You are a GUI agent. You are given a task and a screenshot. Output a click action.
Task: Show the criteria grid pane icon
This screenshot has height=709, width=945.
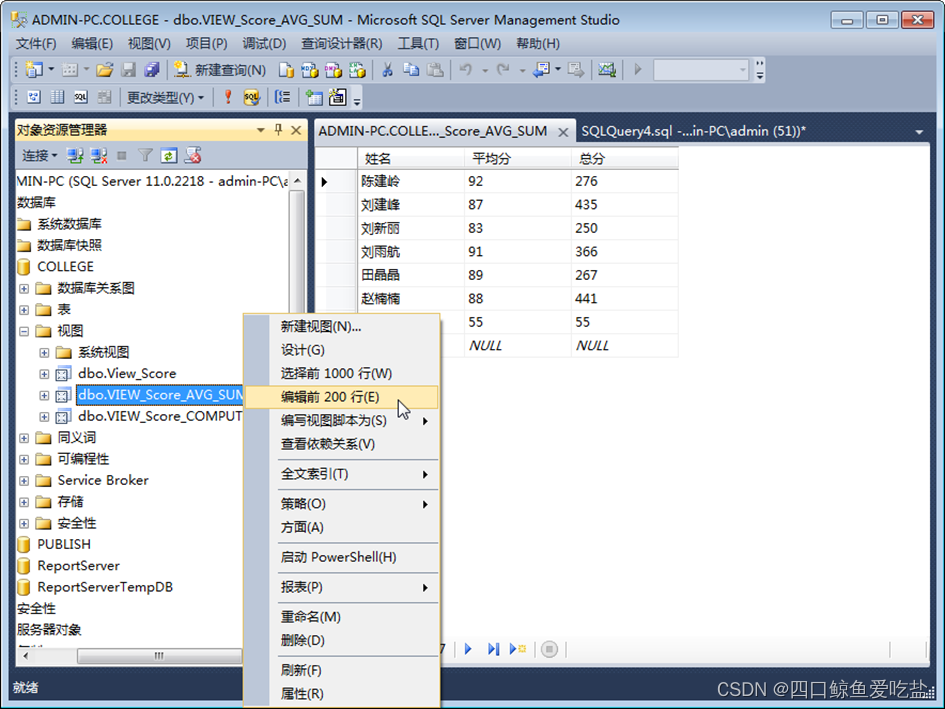tap(57, 97)
